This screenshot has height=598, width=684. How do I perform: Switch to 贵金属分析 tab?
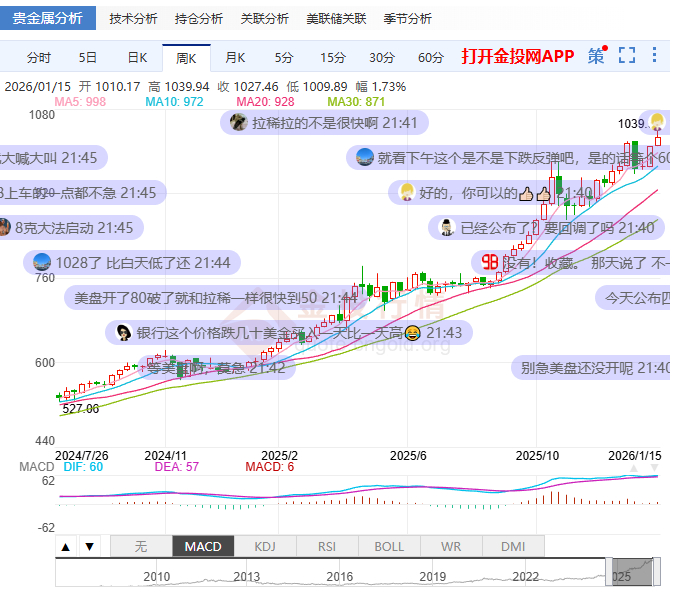coord(48,18)
